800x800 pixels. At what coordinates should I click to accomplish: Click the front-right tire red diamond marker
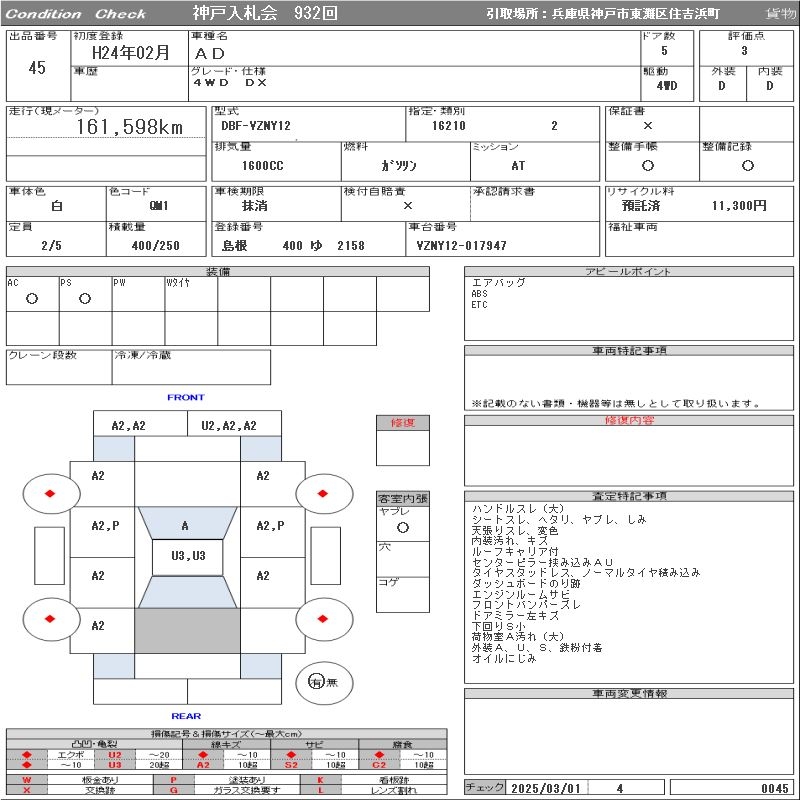click(322, 493)
